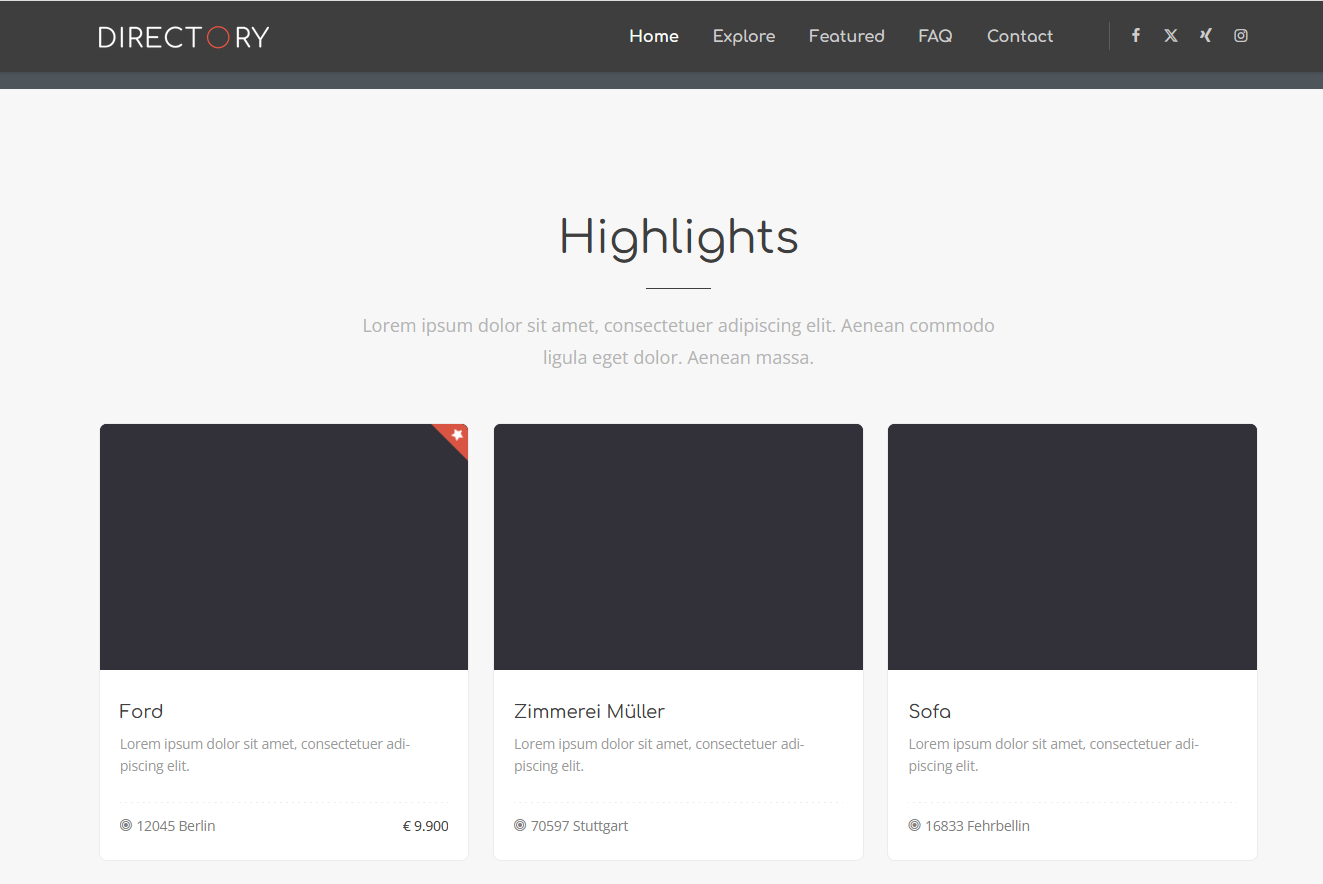The height and width of the screenshot is (884, 1323).
Task: Click the Instagram icon in header
Action: click(x=1241, y=36)
